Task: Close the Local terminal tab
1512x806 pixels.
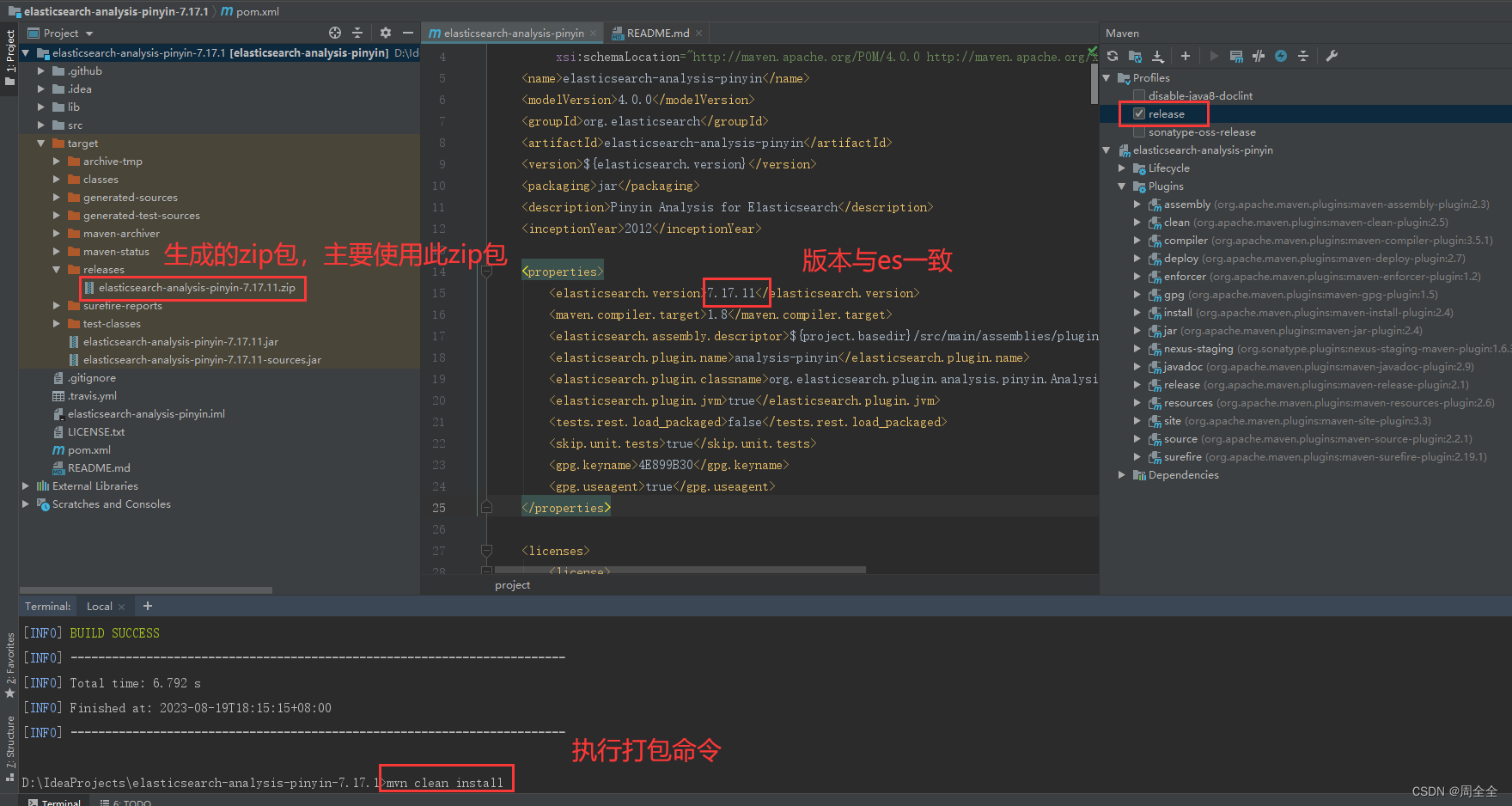Action: point(121,607)
